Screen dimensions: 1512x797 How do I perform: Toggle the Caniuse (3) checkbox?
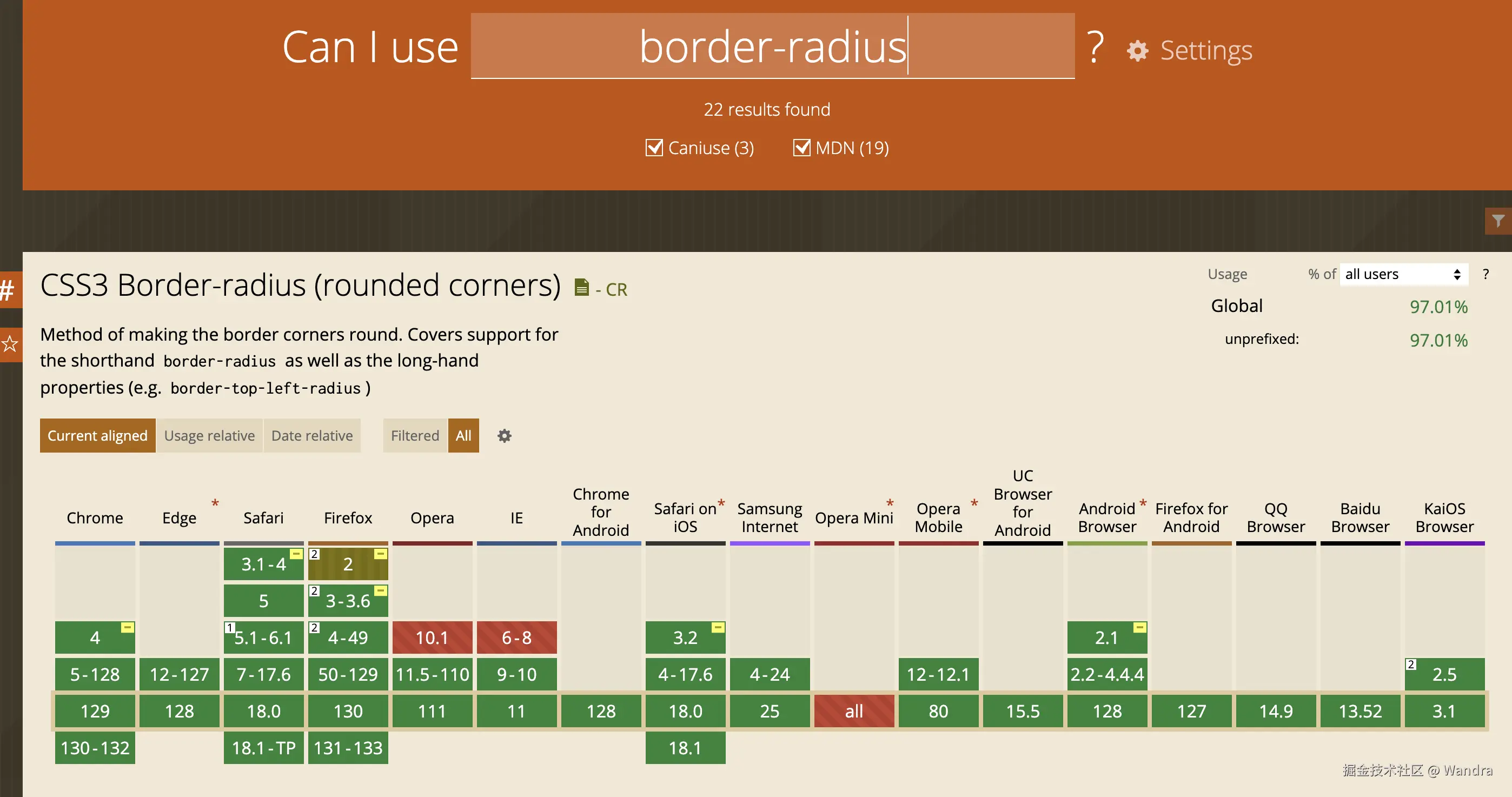click(x=654, y=147)
